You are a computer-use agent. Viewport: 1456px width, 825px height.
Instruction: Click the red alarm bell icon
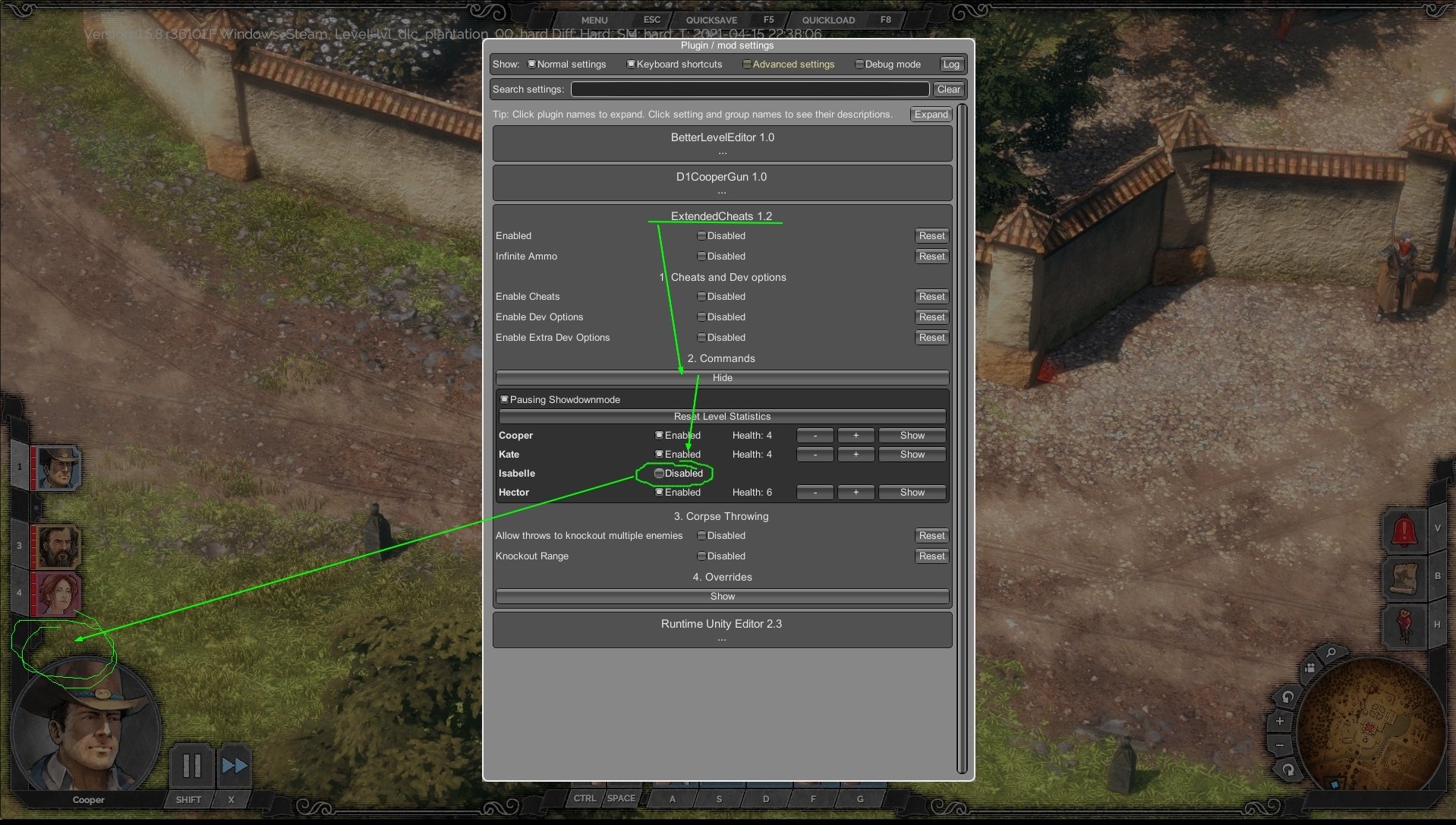(1404, 530)
